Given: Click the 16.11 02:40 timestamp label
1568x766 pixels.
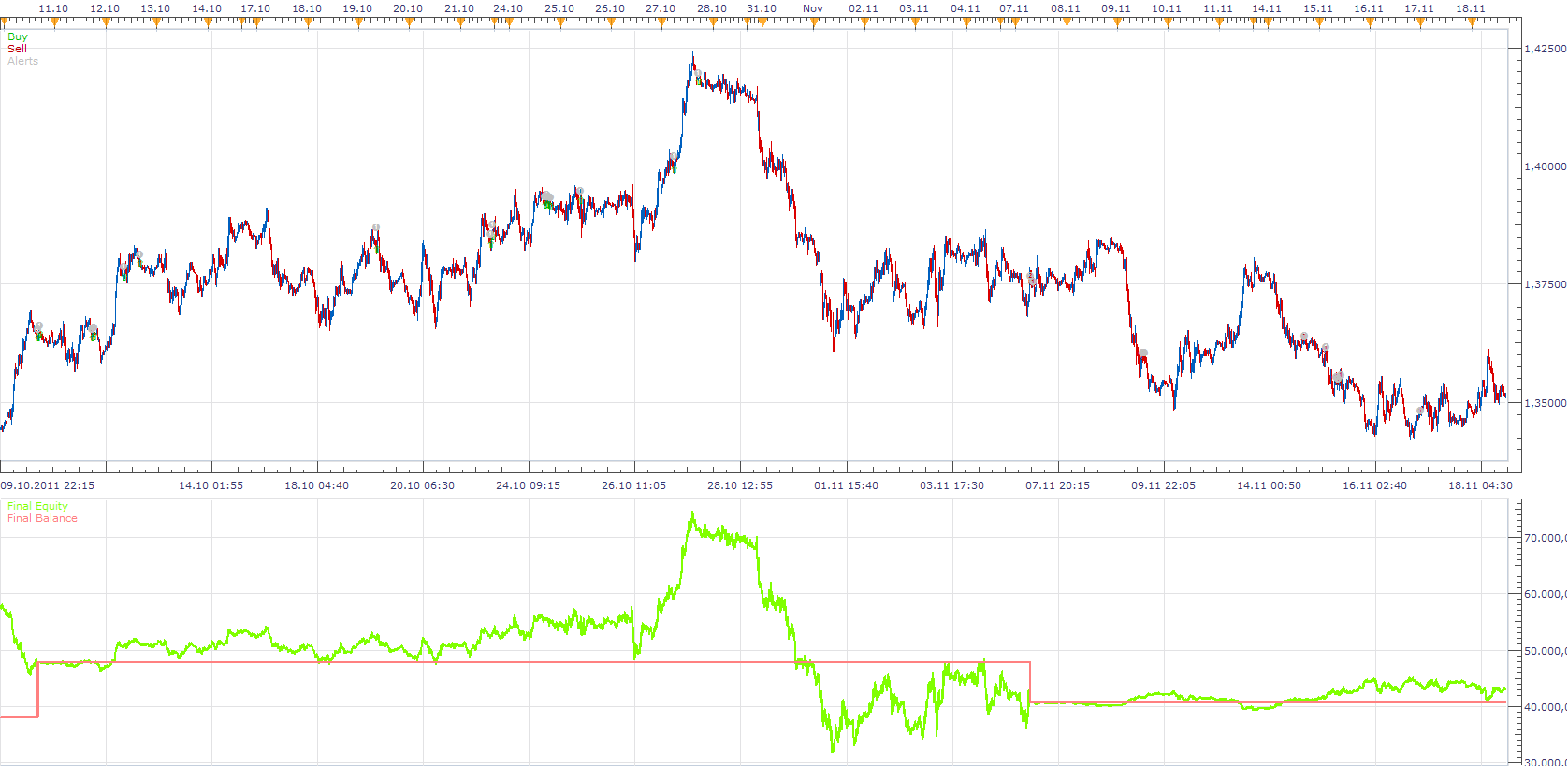Looking at the screenshot, I should pyautogui.click(x=1375, y=485).
